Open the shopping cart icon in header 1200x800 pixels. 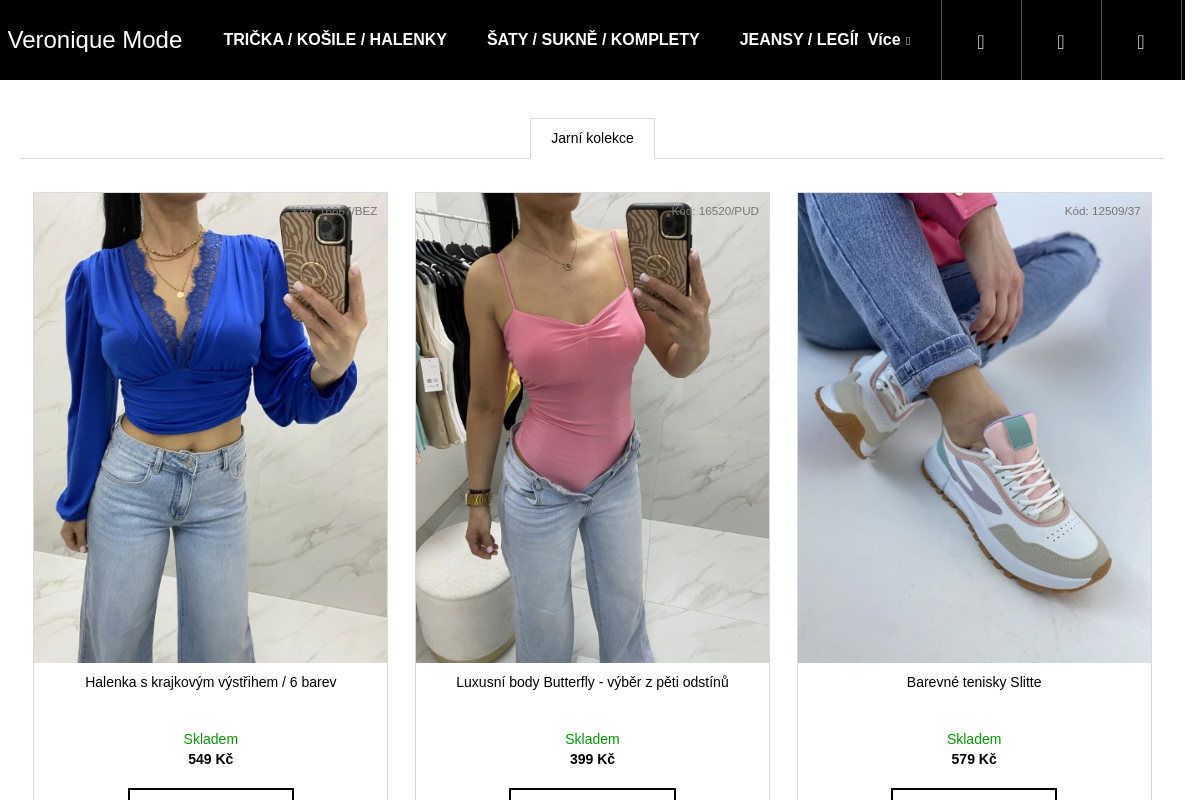tap(1141, 40)
